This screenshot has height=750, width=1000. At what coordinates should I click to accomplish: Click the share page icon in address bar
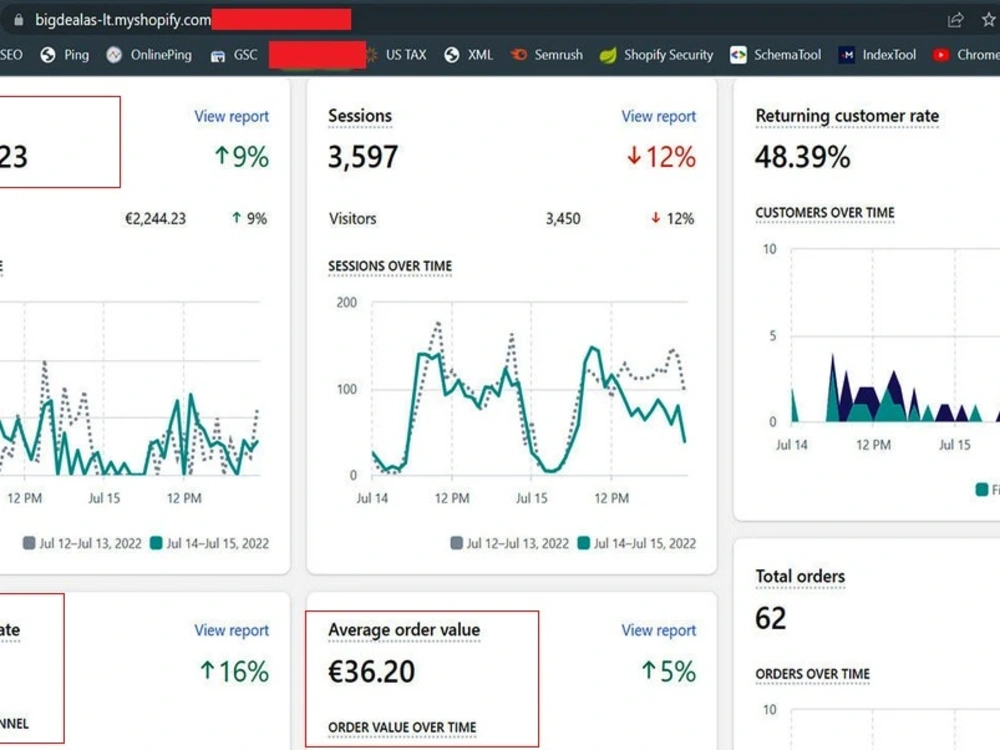[955, 20]
